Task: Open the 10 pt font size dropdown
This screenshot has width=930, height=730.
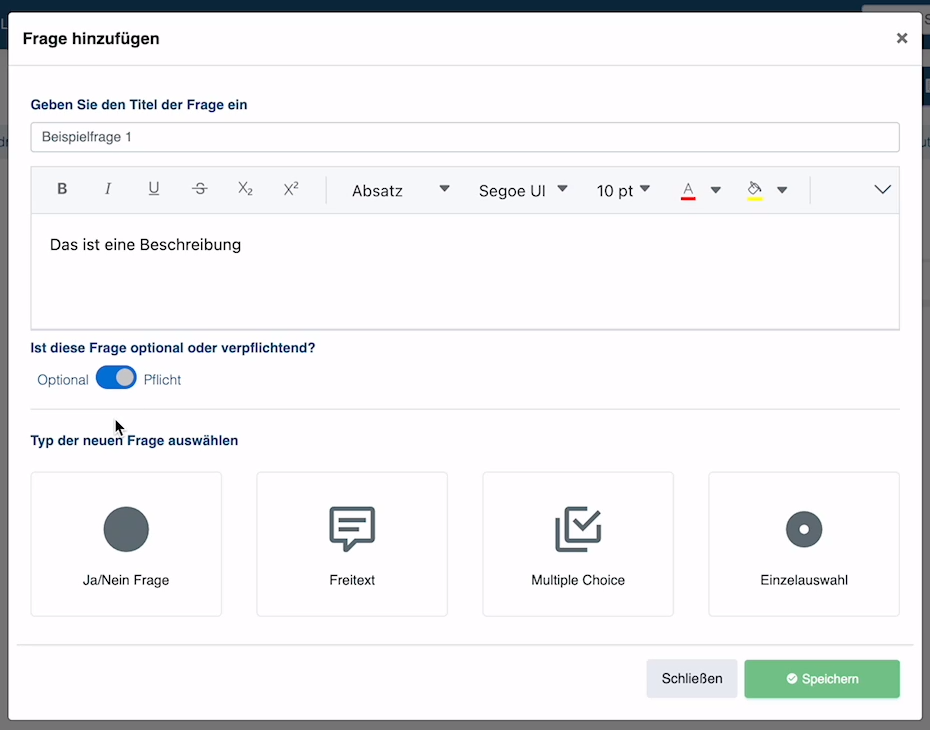Action: coord(622,190)
